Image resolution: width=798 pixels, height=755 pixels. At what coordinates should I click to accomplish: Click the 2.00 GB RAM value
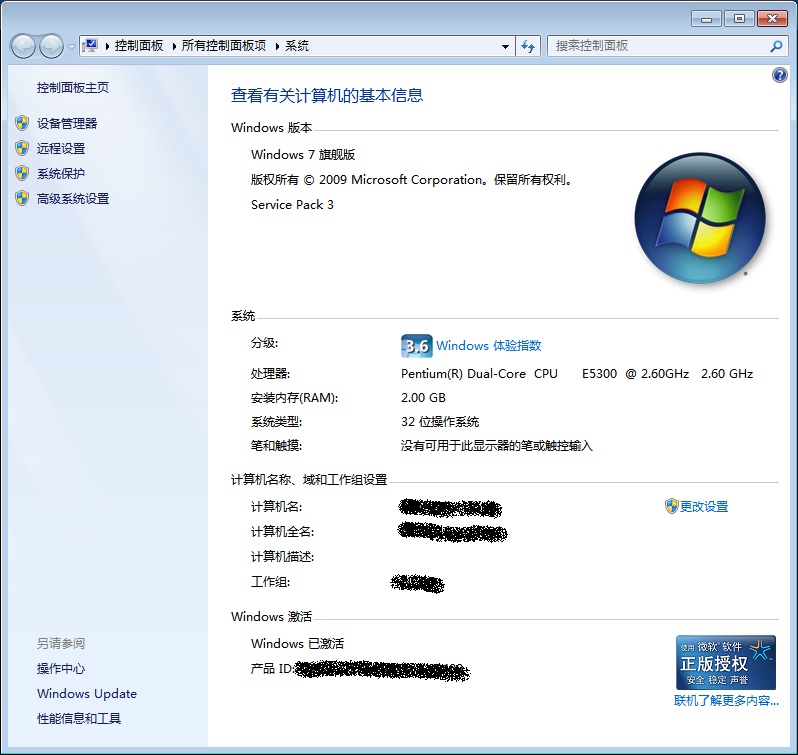tap(423, 397)
